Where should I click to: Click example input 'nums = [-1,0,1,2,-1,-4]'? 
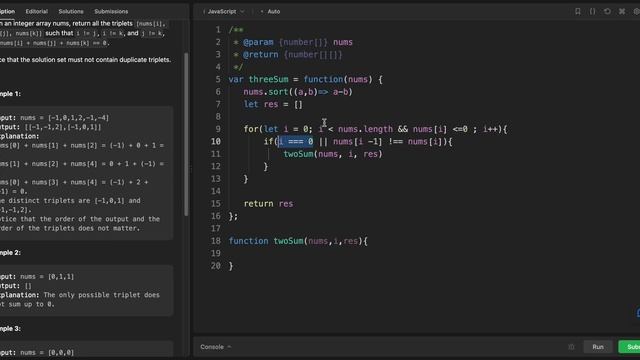click(x=64, y=118)
